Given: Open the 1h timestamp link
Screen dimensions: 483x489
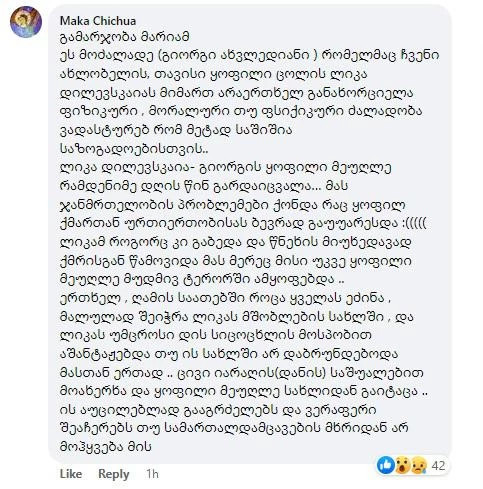Looking at the screenshot, I should click(152, 474).
